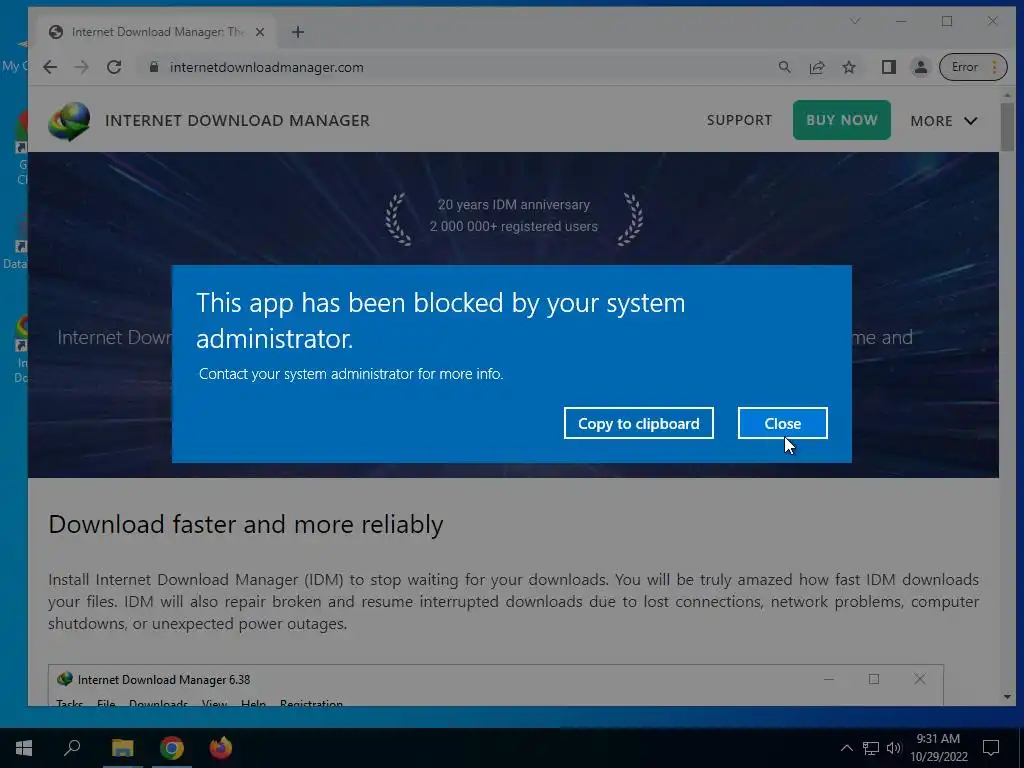This screenshot has height=768, width=1024.
Task: Click the INTERNET DOWNLOAD MANAGER site title
Action: tap(237, 121)
